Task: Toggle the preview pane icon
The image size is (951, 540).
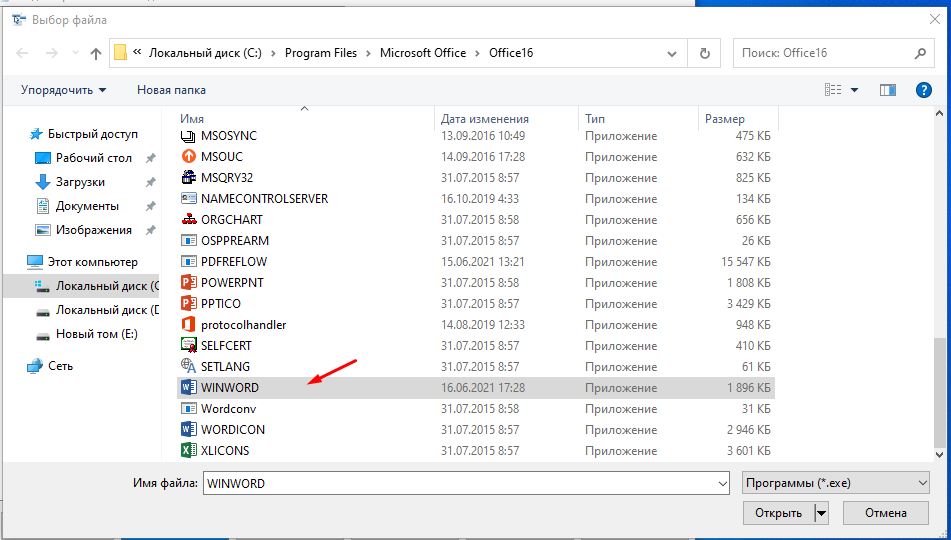Action: pos(887,90)
